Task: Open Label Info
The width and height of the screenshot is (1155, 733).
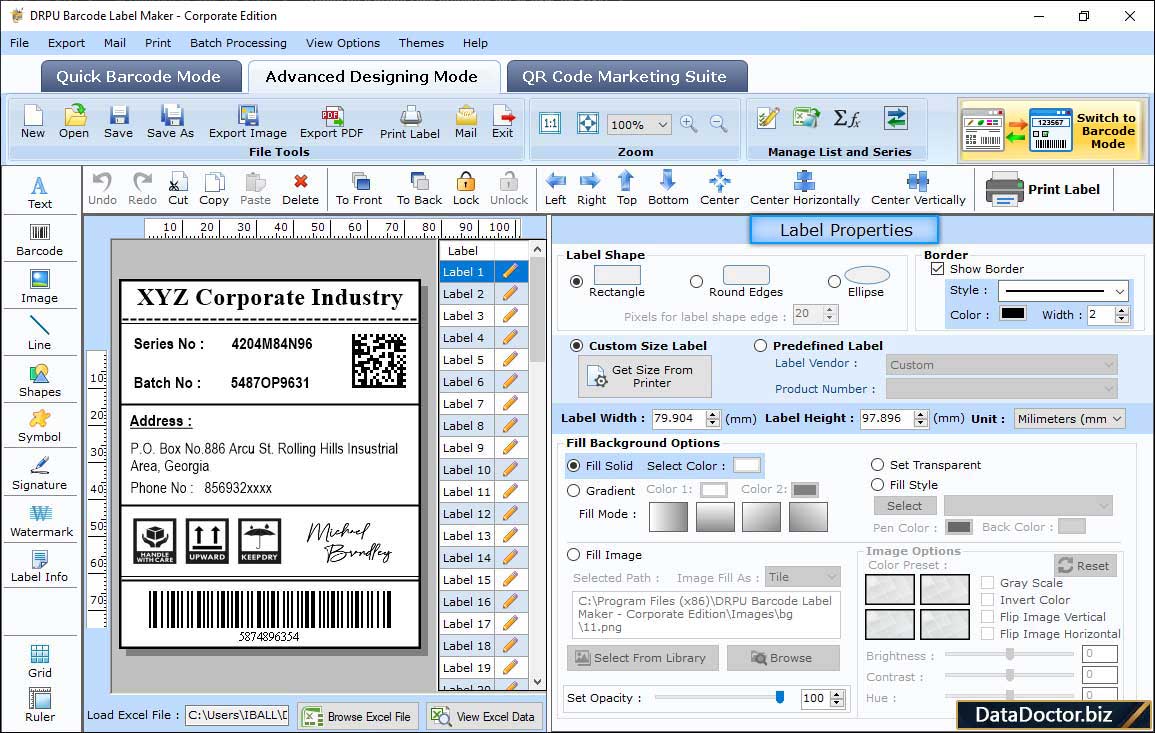Action: click(40, 567)
